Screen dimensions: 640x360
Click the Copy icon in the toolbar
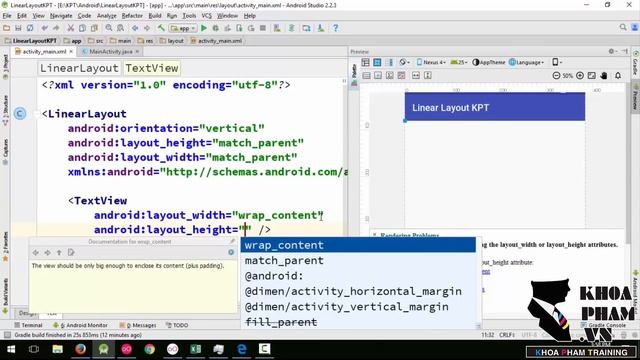pyautogui.click(x=82, y=28)
